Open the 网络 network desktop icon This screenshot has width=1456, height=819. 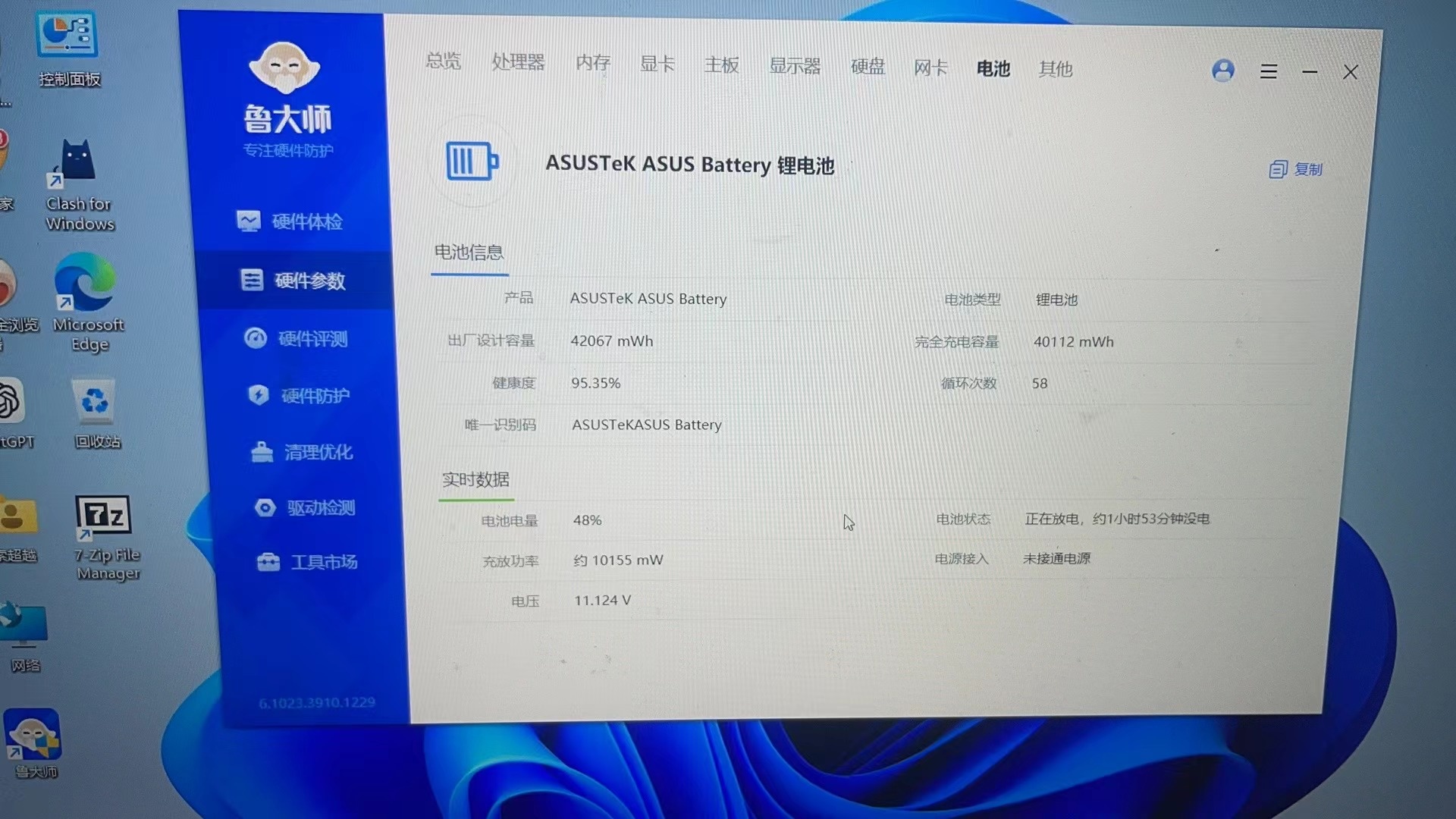point(24,638)
